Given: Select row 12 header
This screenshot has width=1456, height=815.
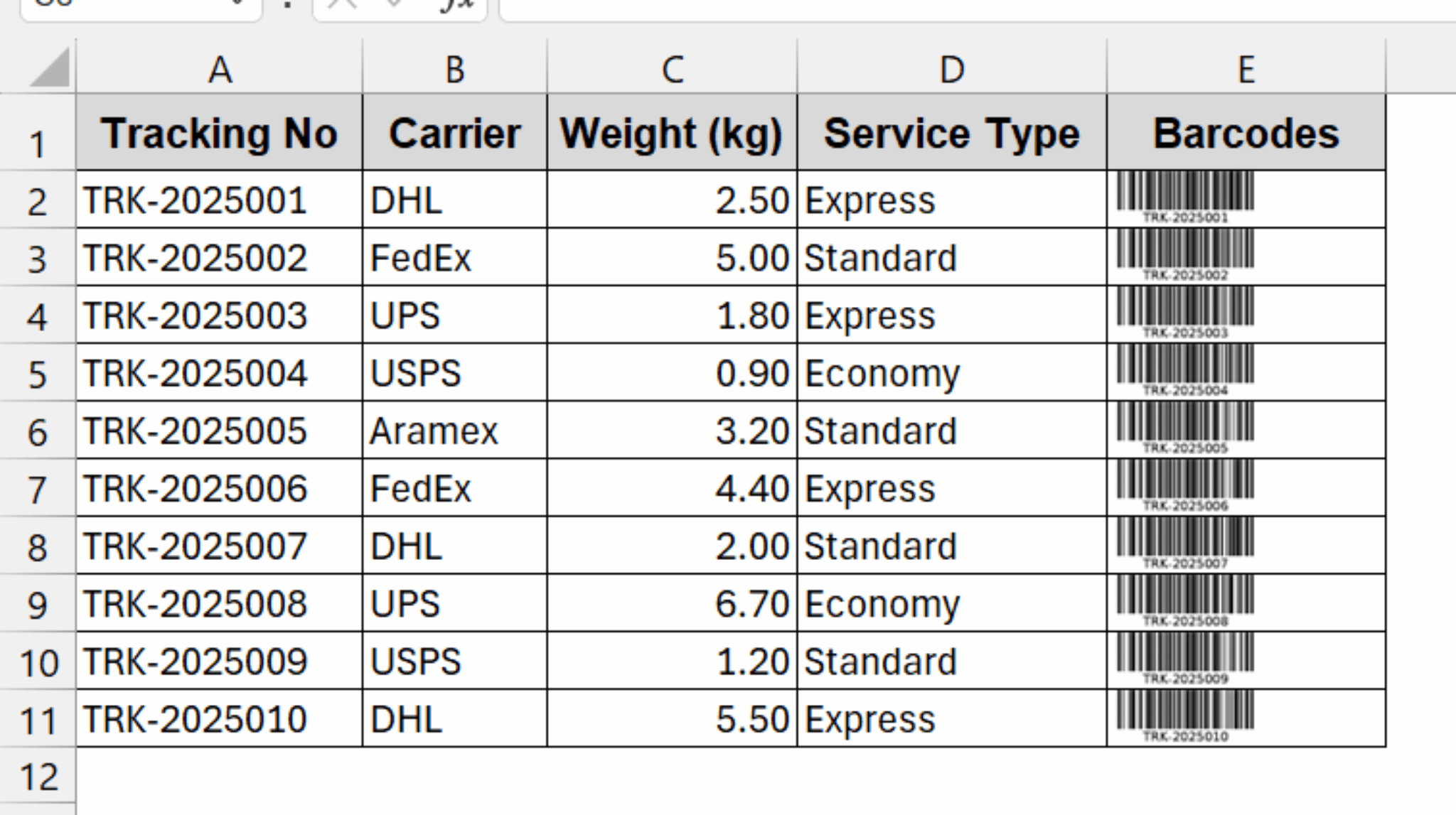Looking at the screenshot, I should (39, 778).
